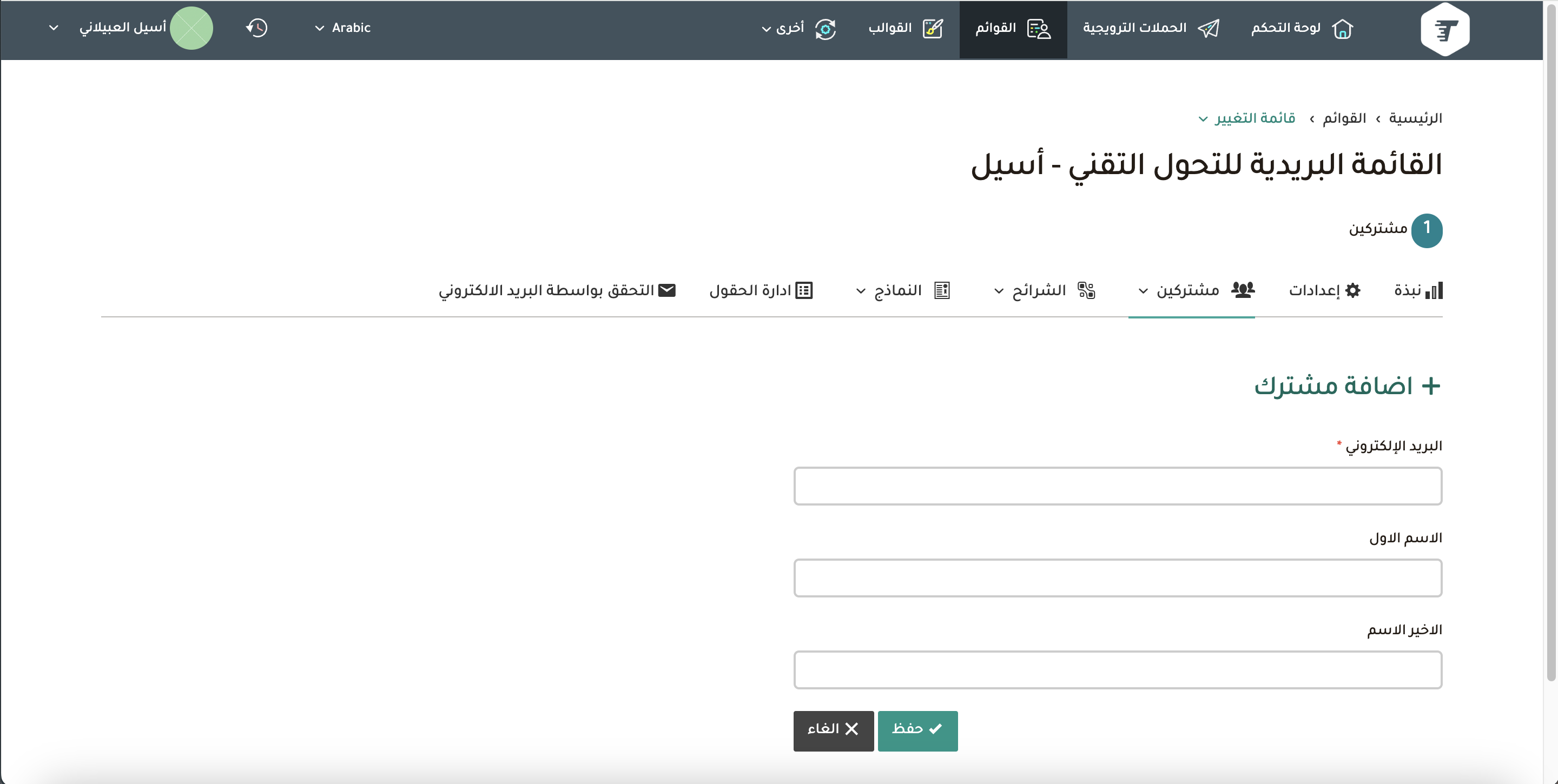This screenshot has height=784, width=1558.
Task: Click the dashboard home icon
Action: [1342, 29]
